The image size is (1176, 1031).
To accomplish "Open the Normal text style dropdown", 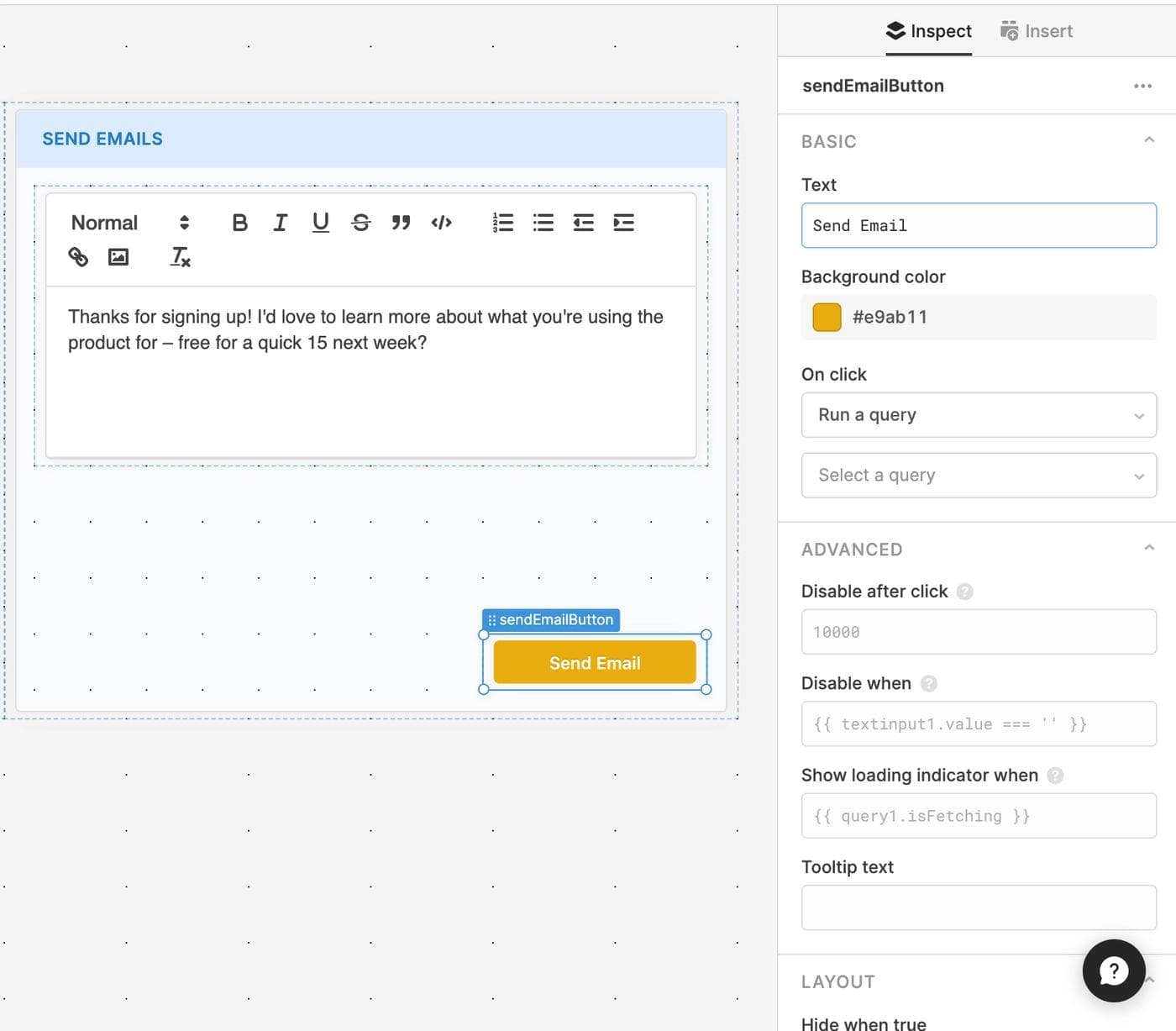I will [x=129, y=223].
